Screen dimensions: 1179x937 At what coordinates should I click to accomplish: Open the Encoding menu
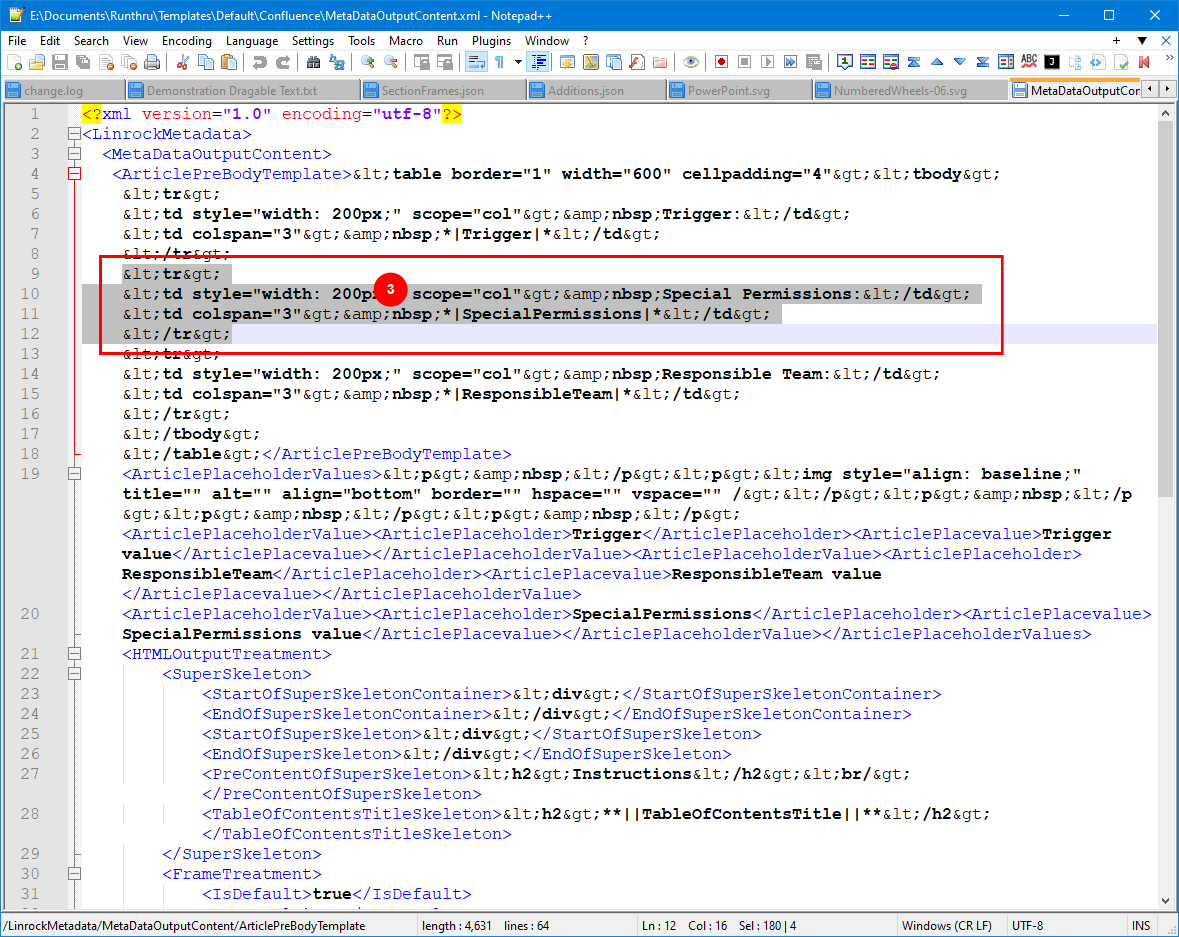[x=186, y=41]
